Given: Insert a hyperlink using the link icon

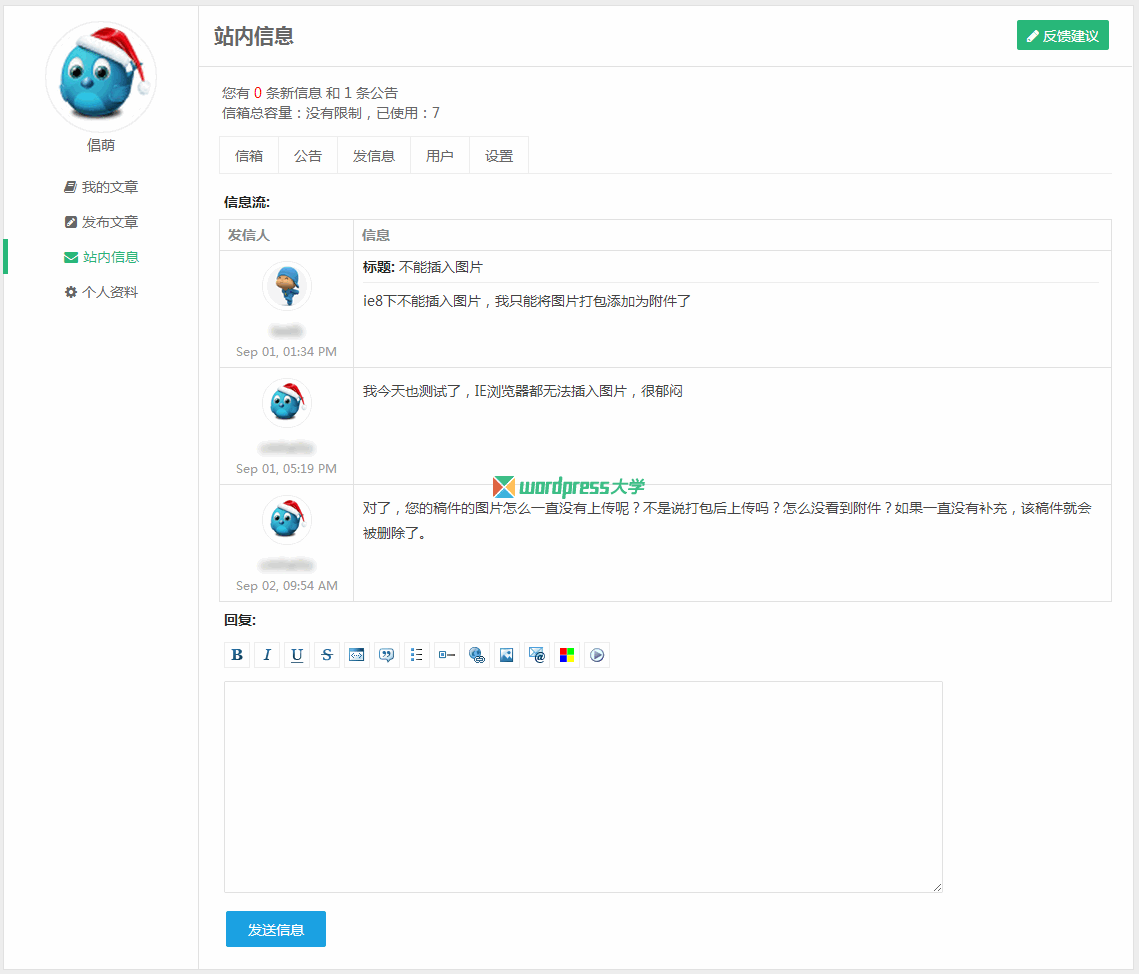Looking at the screenshot, I should click(x=477, y=655).
